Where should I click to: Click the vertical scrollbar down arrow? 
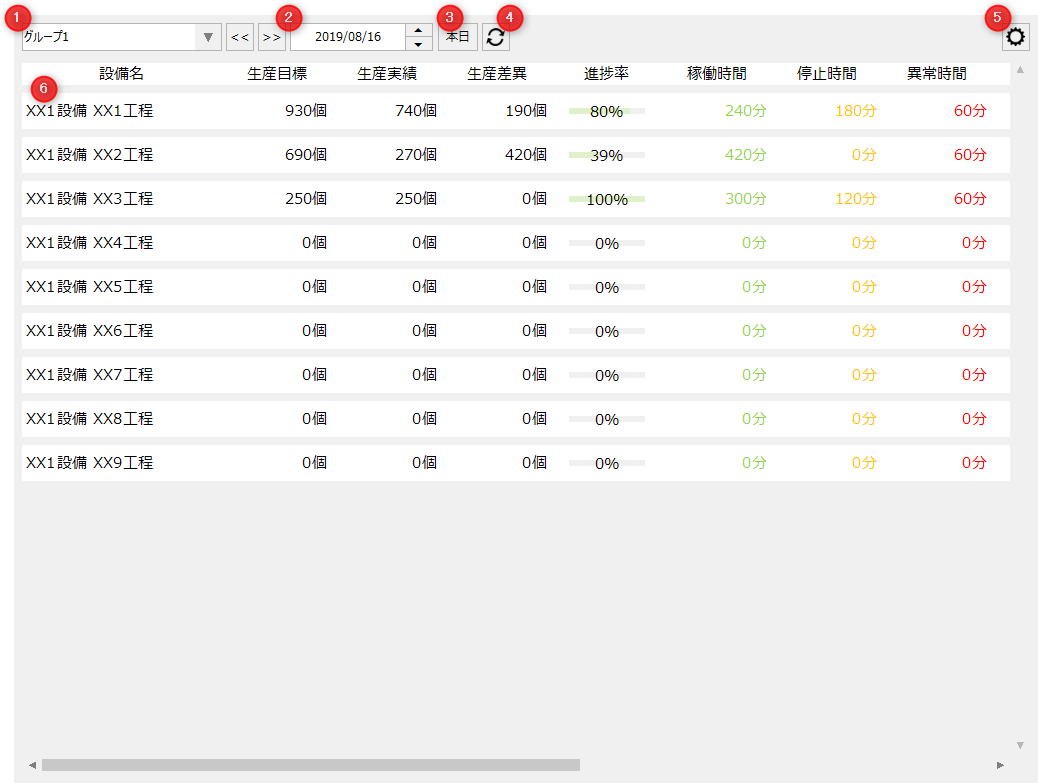tap(1021, 744)
